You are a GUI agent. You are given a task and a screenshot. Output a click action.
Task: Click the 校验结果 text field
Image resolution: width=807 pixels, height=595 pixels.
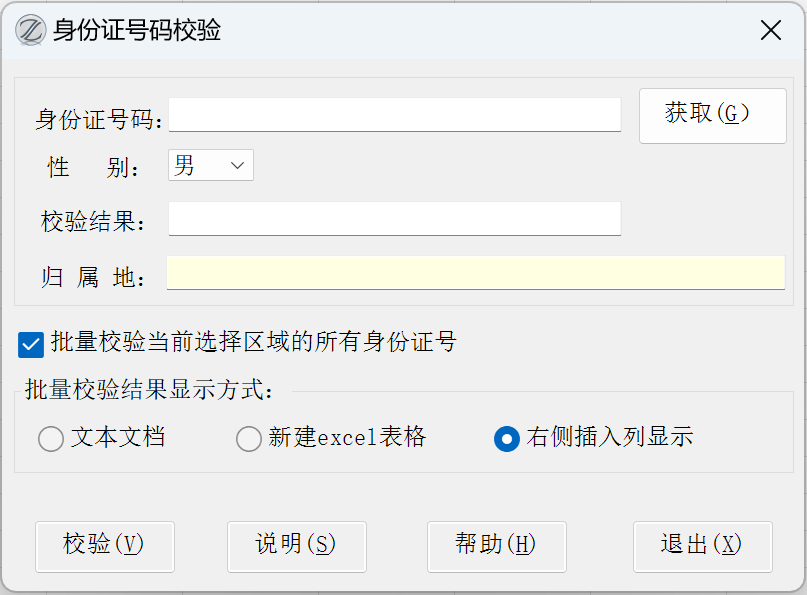395,219
